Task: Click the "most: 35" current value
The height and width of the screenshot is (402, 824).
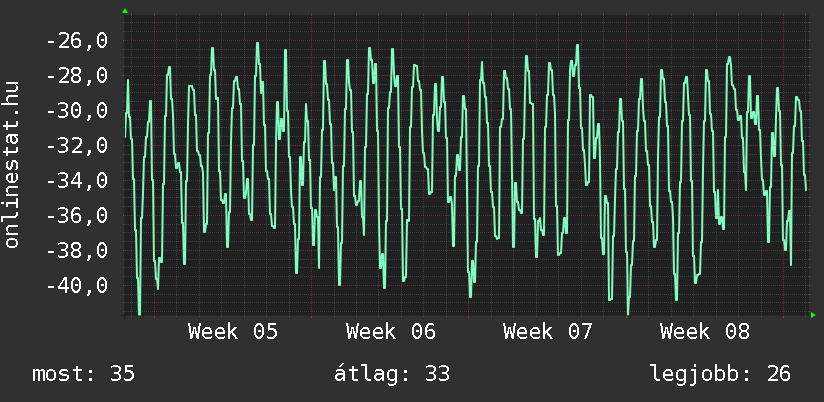Action: coord(84,374)
